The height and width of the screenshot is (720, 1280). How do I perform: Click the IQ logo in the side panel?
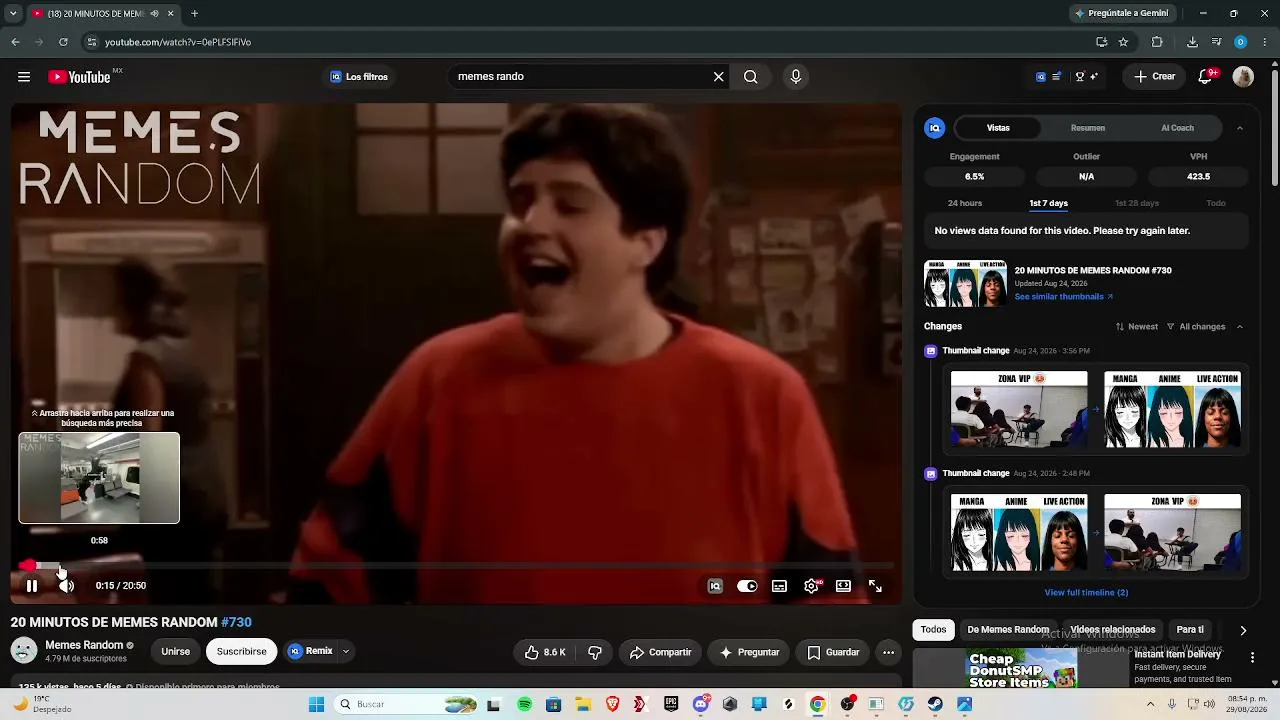tap(935, 128)
